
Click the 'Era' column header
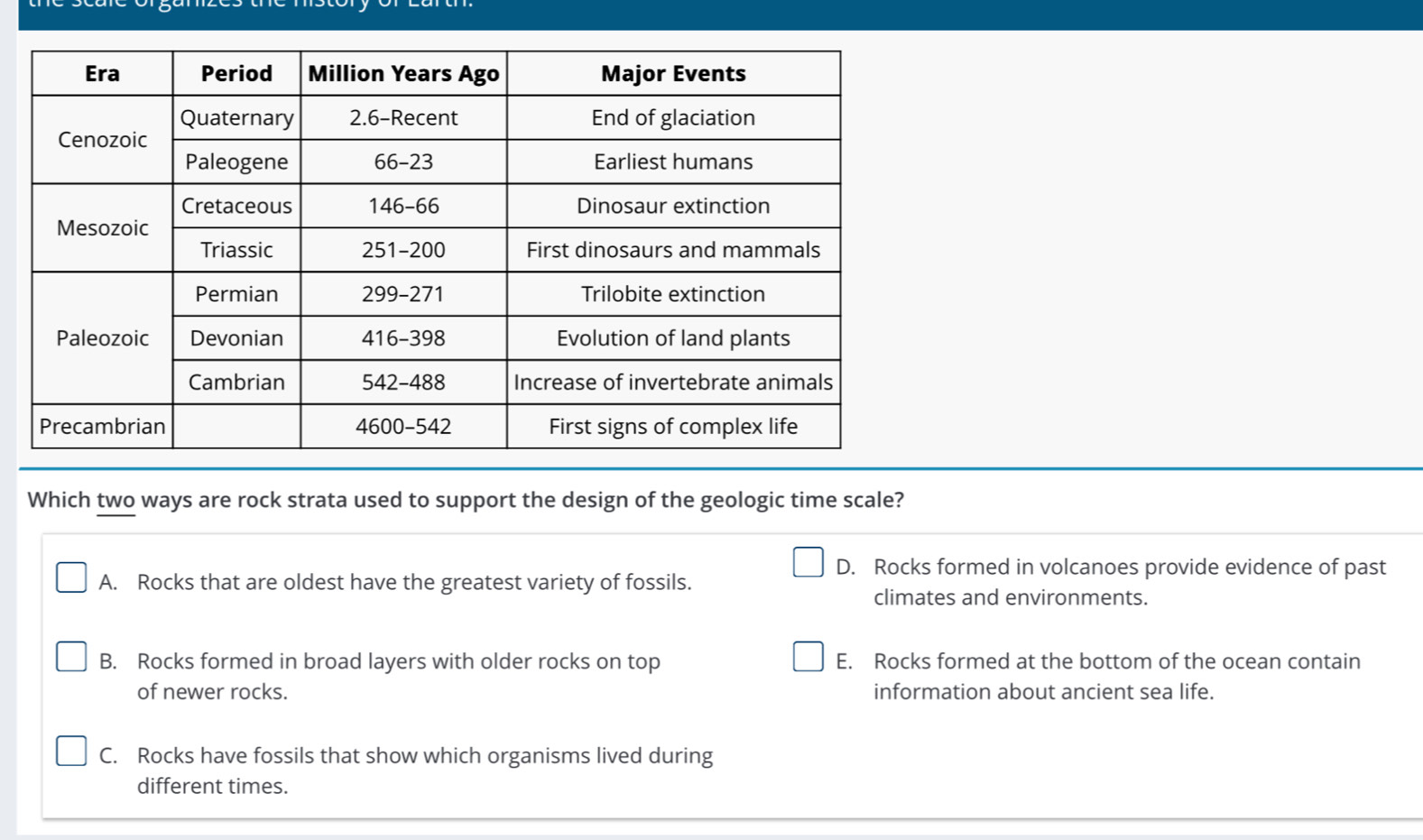(102, 73)
